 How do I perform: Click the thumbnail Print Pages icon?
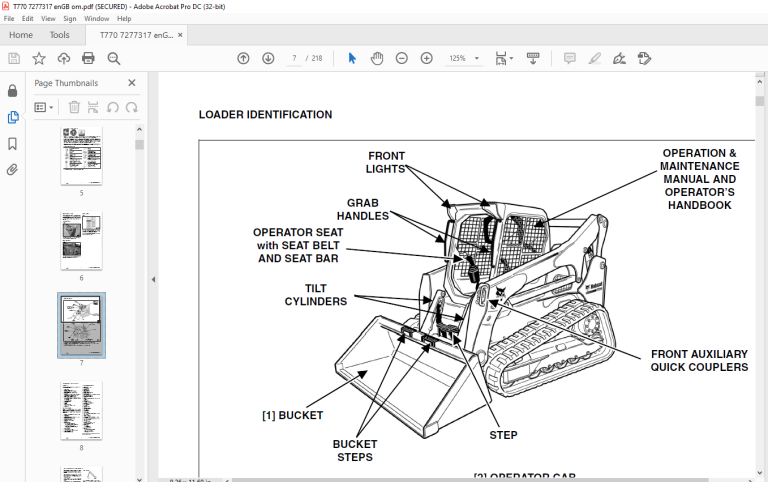click(93, 107)
